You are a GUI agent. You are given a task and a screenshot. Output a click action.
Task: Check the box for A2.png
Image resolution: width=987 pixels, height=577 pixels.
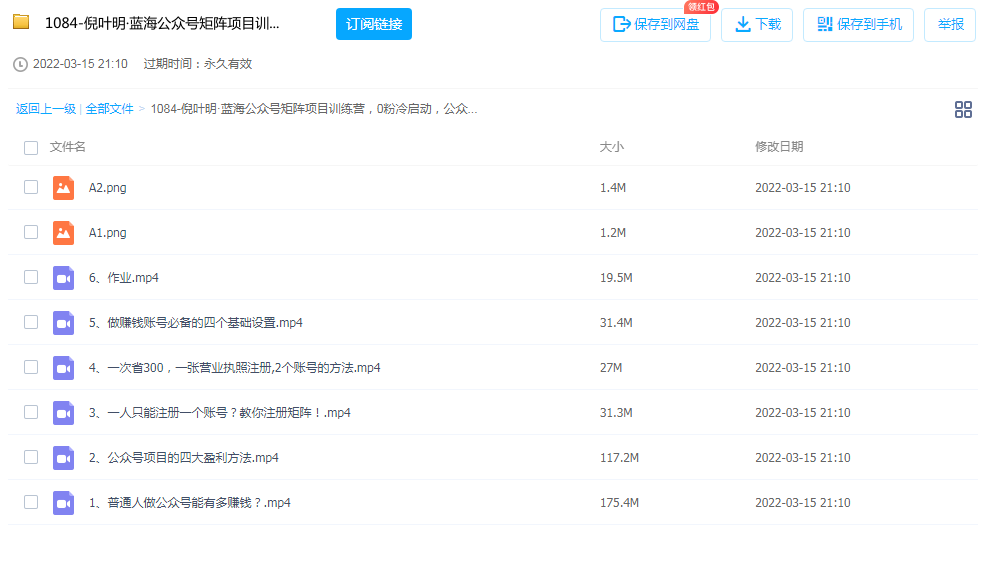pos(31,187)
